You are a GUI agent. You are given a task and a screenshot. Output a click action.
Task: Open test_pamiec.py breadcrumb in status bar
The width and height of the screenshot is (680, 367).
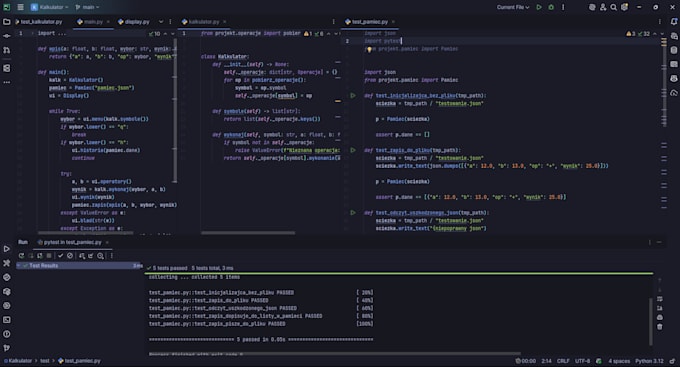click(x=79, y=361)
